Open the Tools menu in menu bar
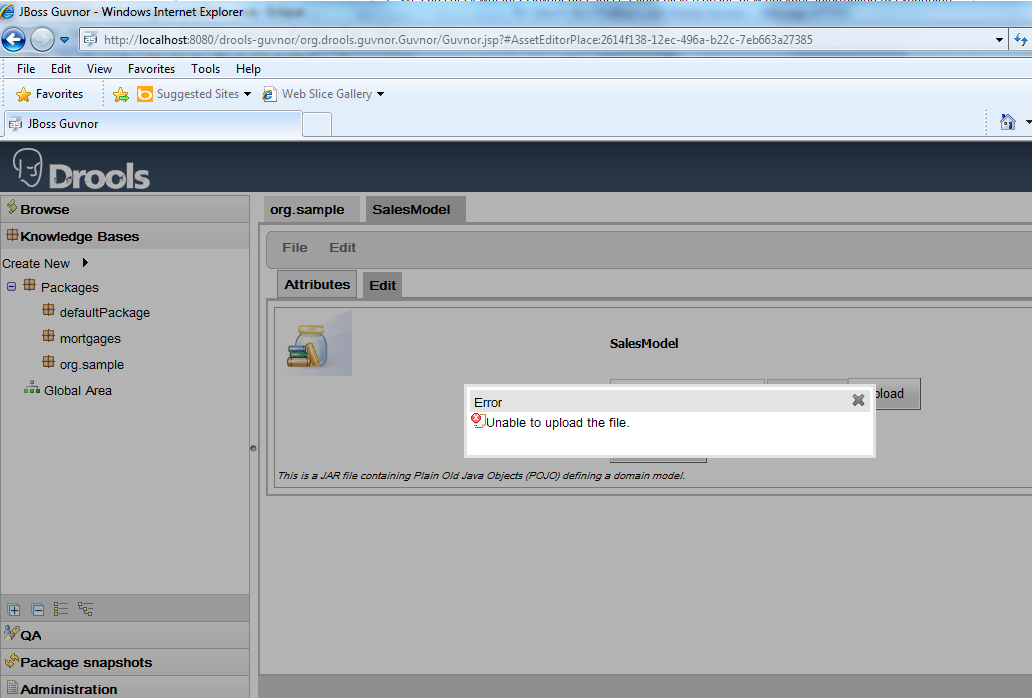 205,69
